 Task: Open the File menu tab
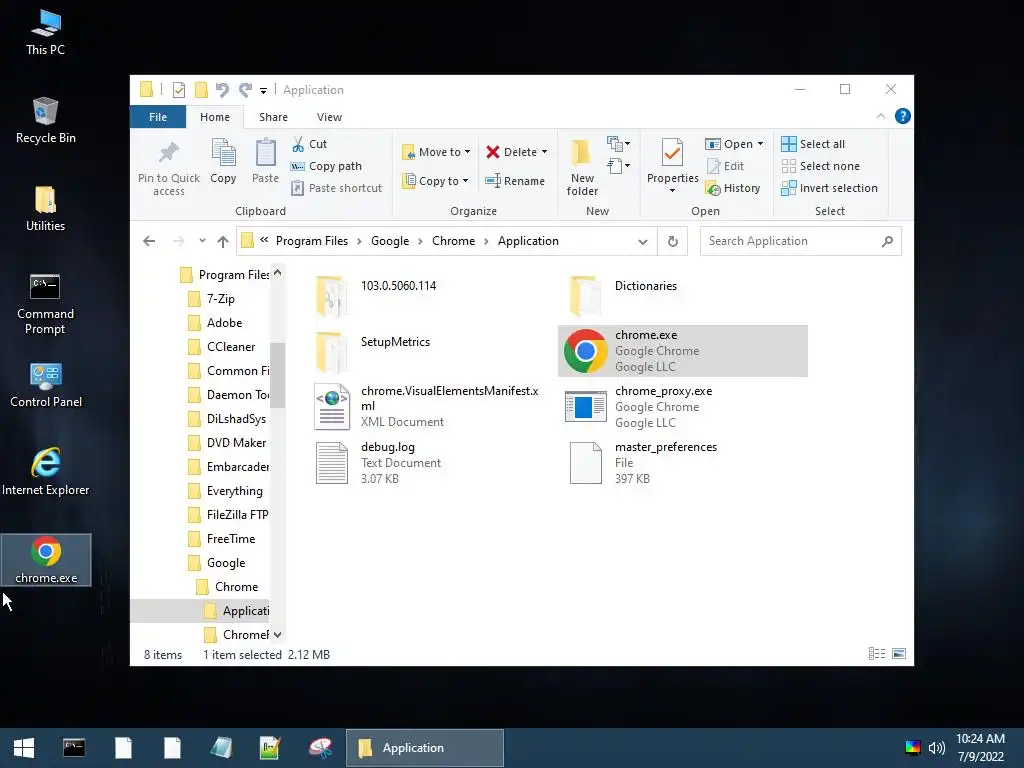(x=158, y=117)
